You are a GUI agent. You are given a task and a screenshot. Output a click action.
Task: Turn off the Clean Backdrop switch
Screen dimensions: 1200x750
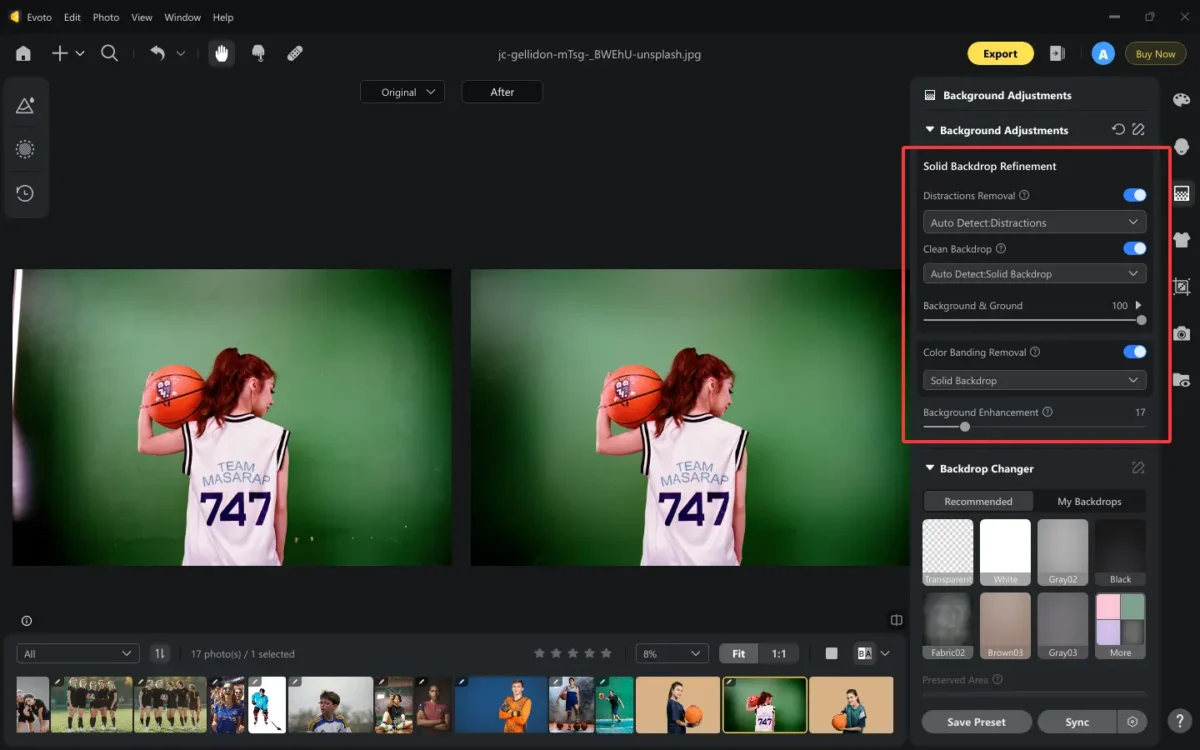1134,249
